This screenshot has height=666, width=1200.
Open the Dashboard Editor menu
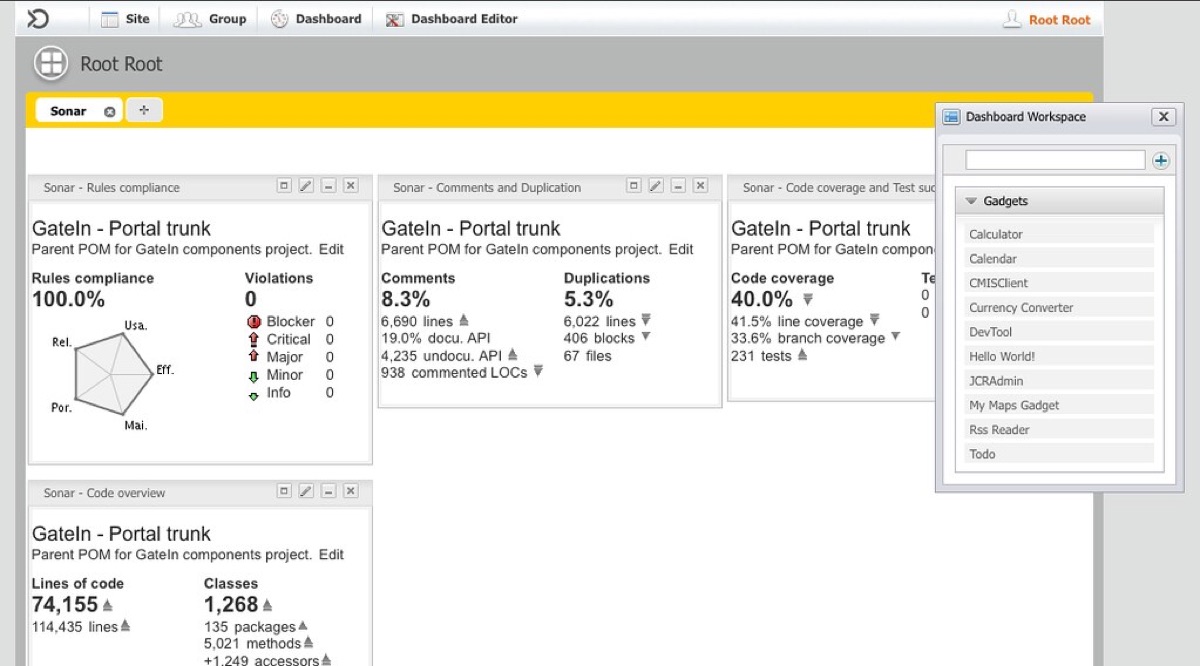452,19
